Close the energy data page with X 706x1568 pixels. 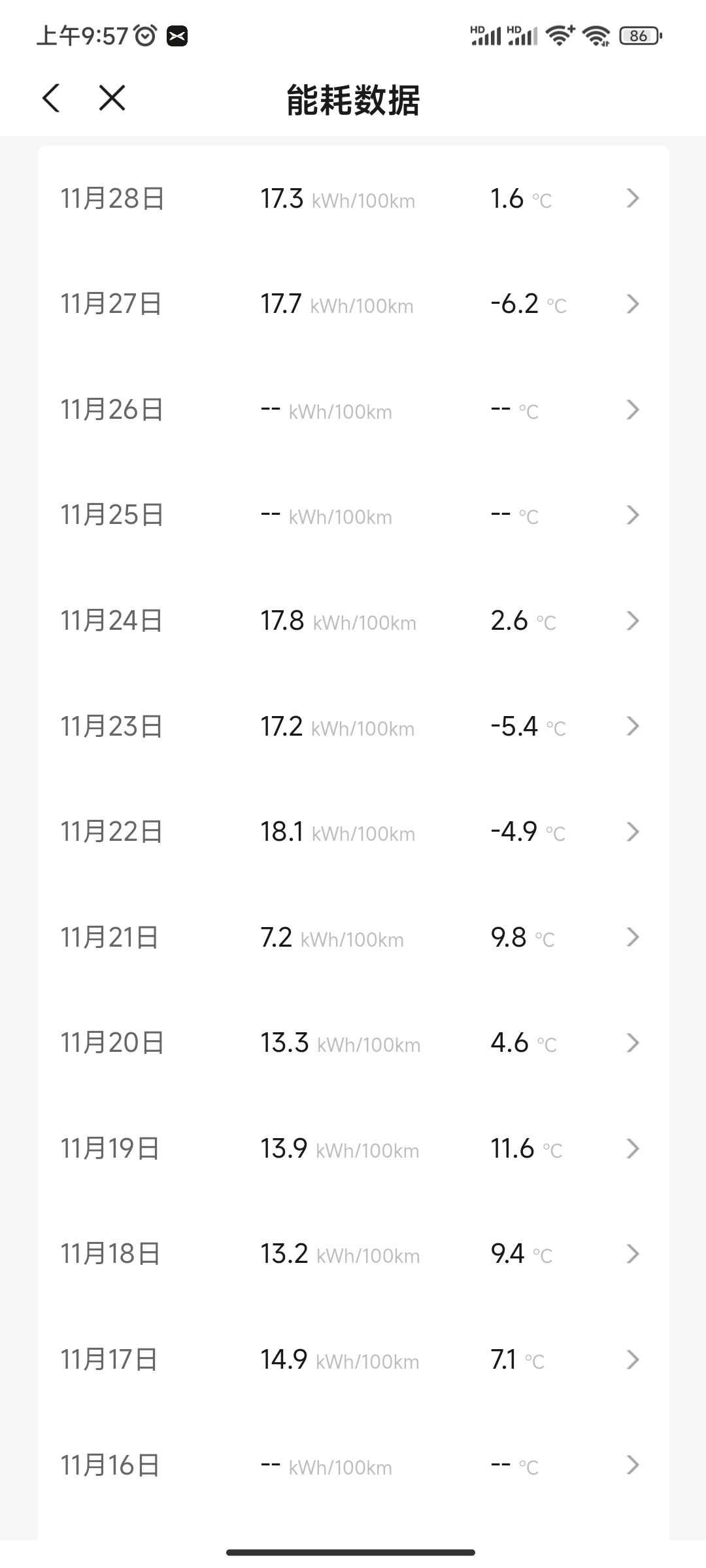112,98
